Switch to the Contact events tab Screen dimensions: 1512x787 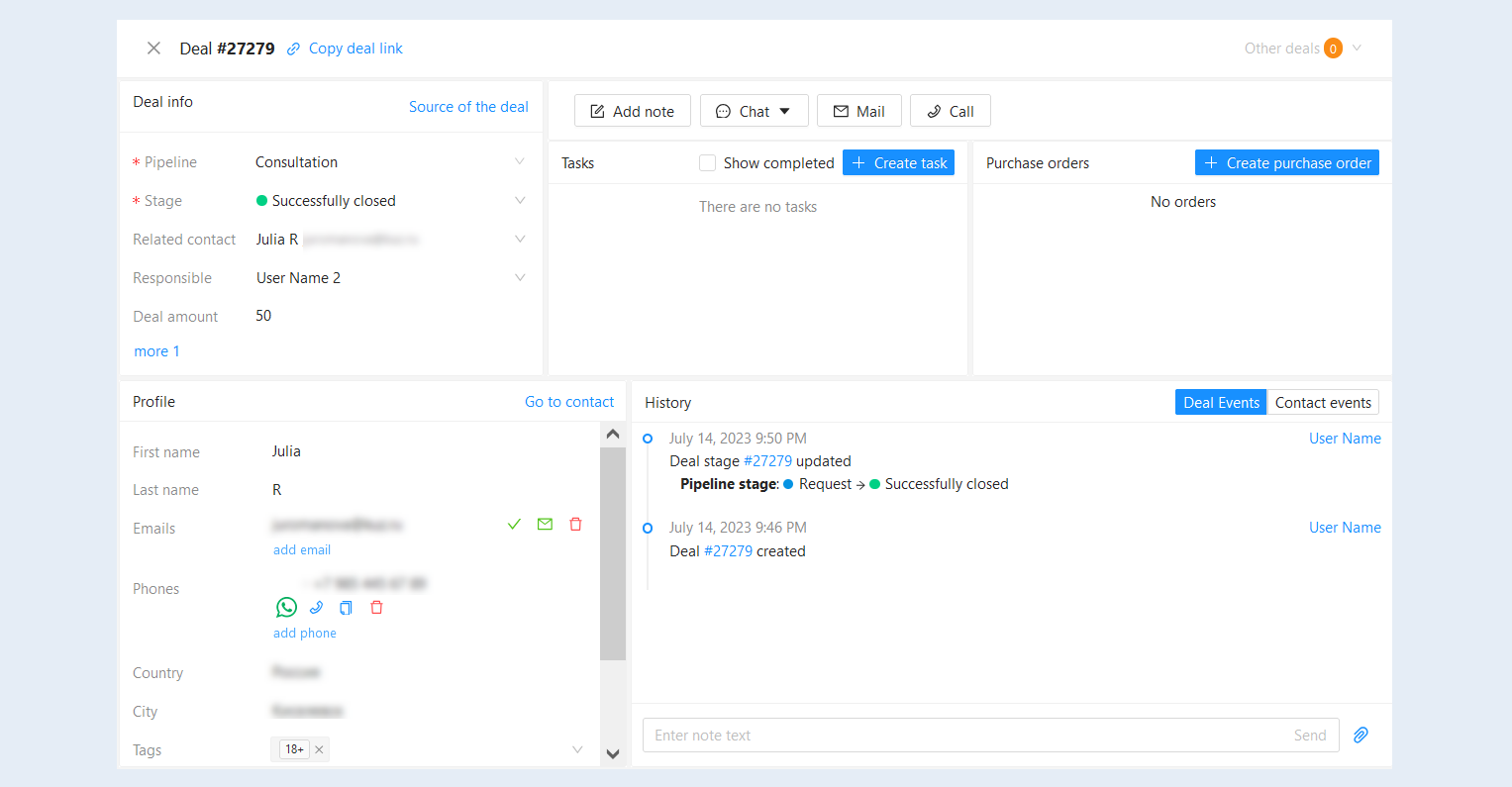pyautogui.click(x=1323, y=403)
